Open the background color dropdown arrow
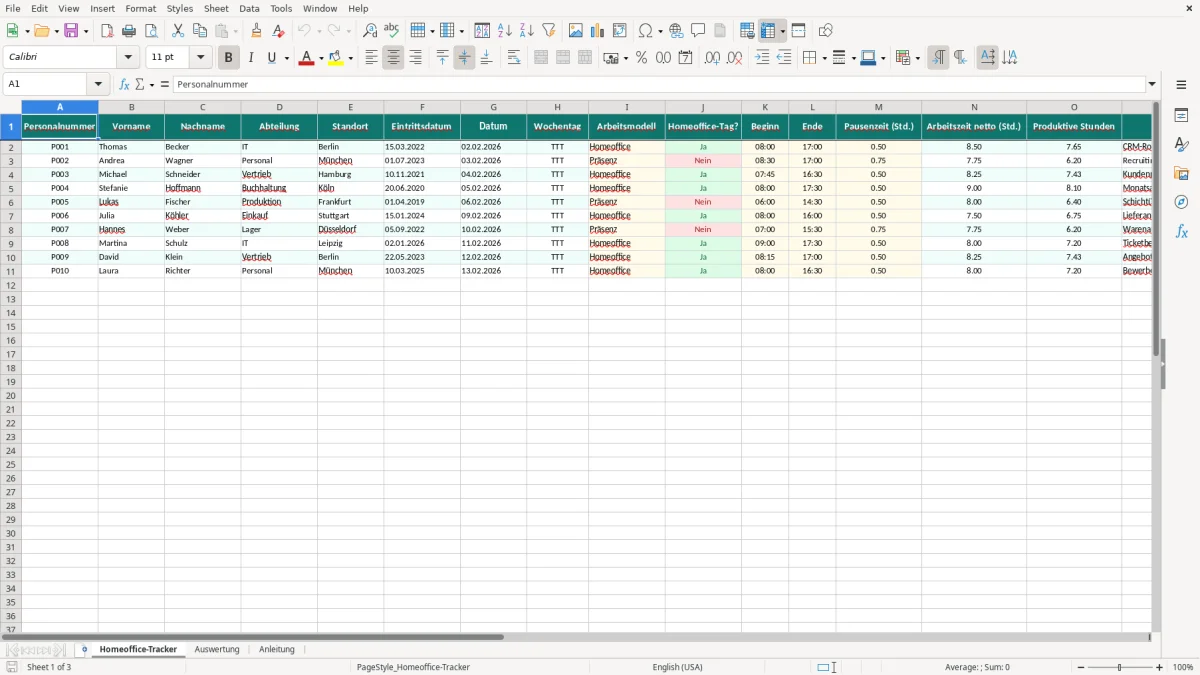This screenshot has width=1200, height=675. tap(350, 58)
